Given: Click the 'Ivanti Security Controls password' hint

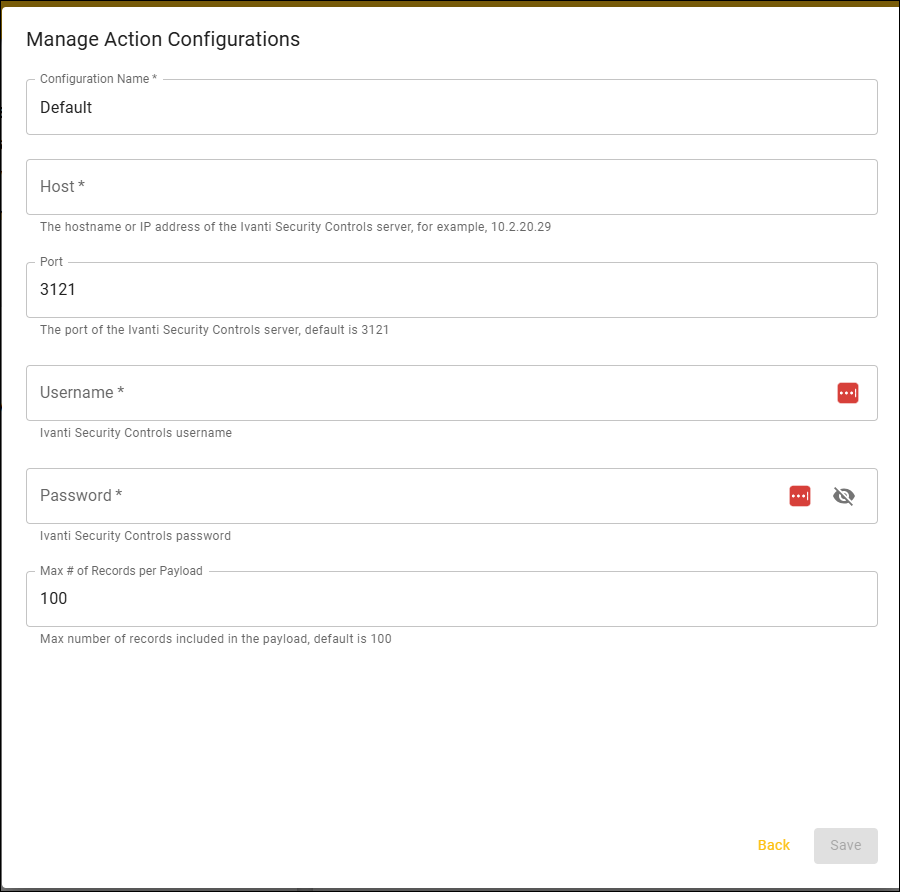Looking at the screenshot, I should coord(135,536).
